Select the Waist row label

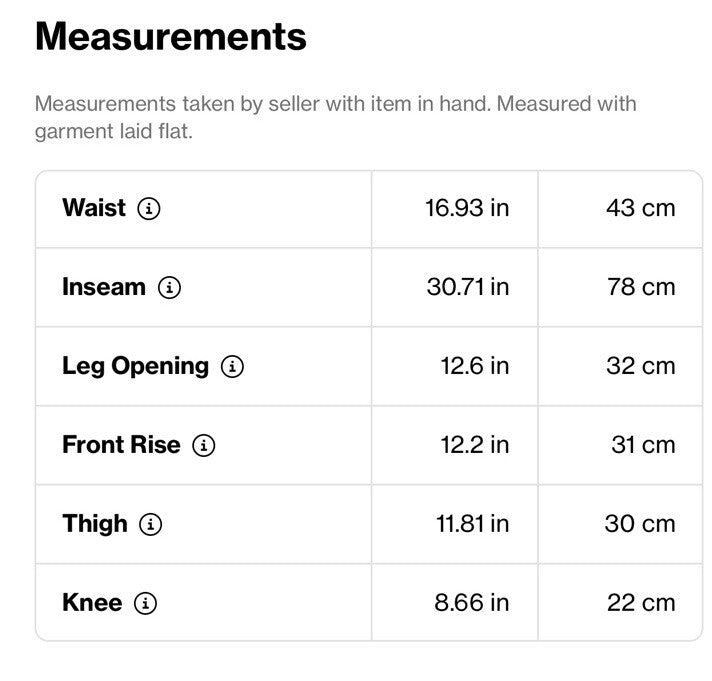click(x=94, y=208)
